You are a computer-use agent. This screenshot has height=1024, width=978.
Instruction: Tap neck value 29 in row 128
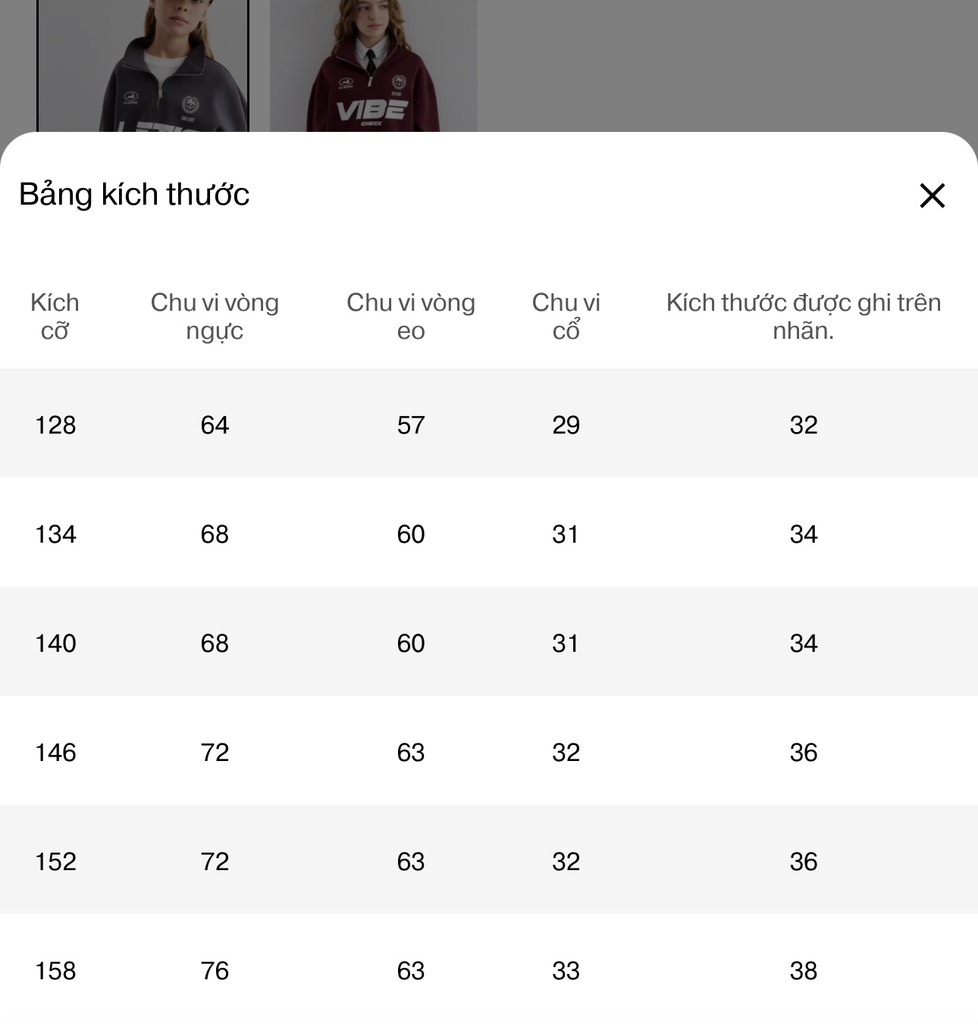[x=565, y=425]
